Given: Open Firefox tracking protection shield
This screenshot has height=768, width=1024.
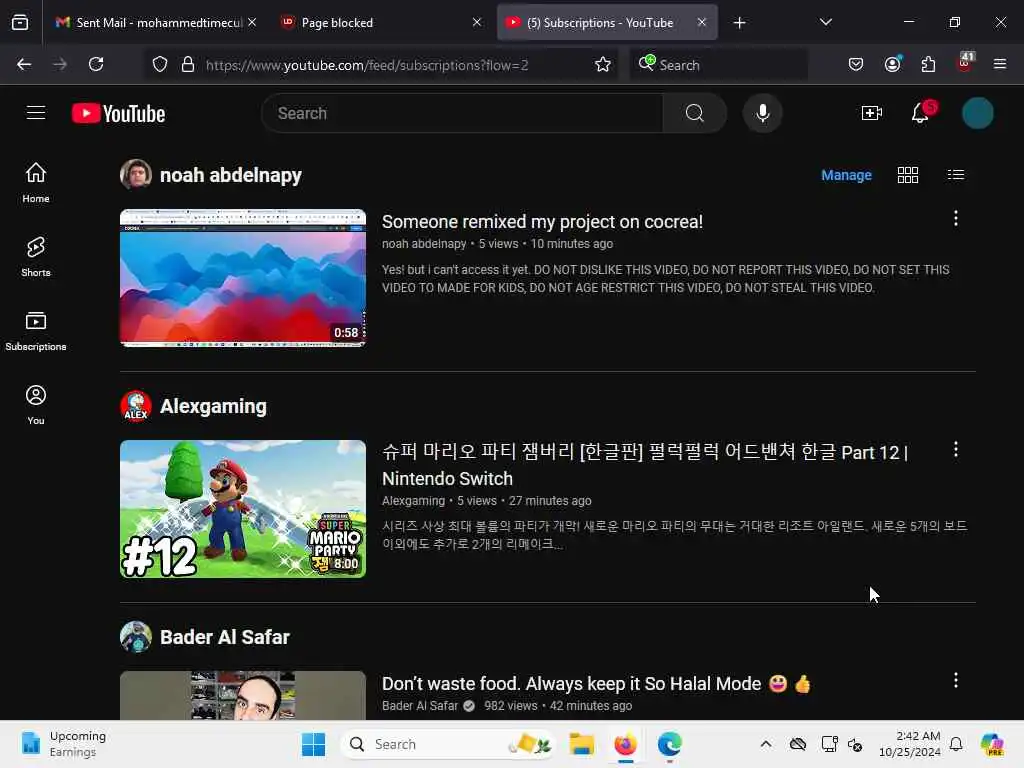Looking at the screenshot, I should pyautogui.click(x=160, y=64).
